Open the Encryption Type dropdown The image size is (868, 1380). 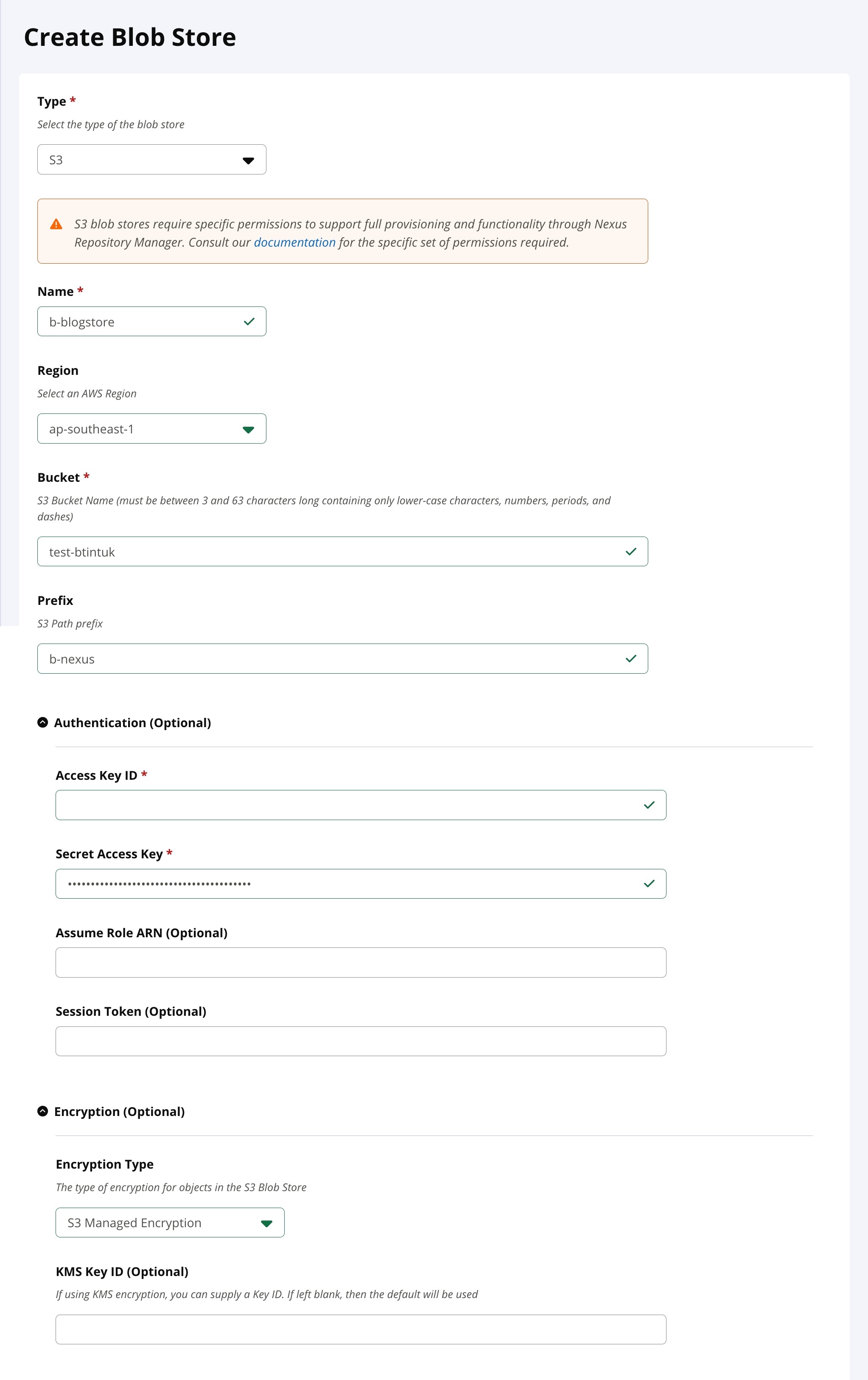tap(170, 1223)
